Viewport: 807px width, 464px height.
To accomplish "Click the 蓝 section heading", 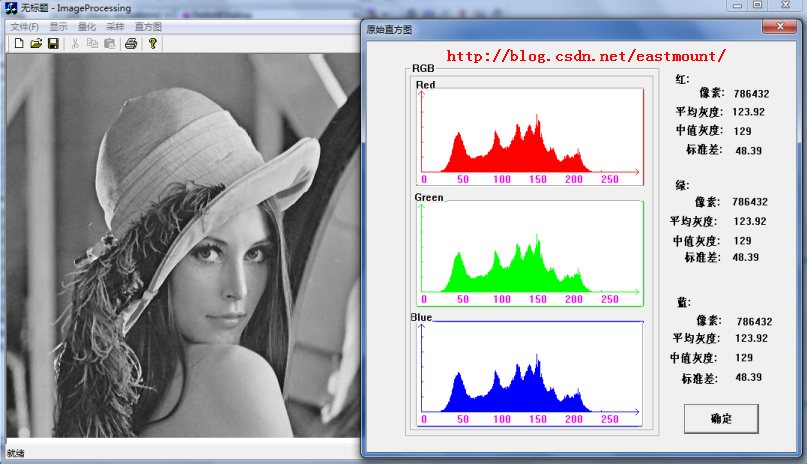I will [x=683, y=302].
